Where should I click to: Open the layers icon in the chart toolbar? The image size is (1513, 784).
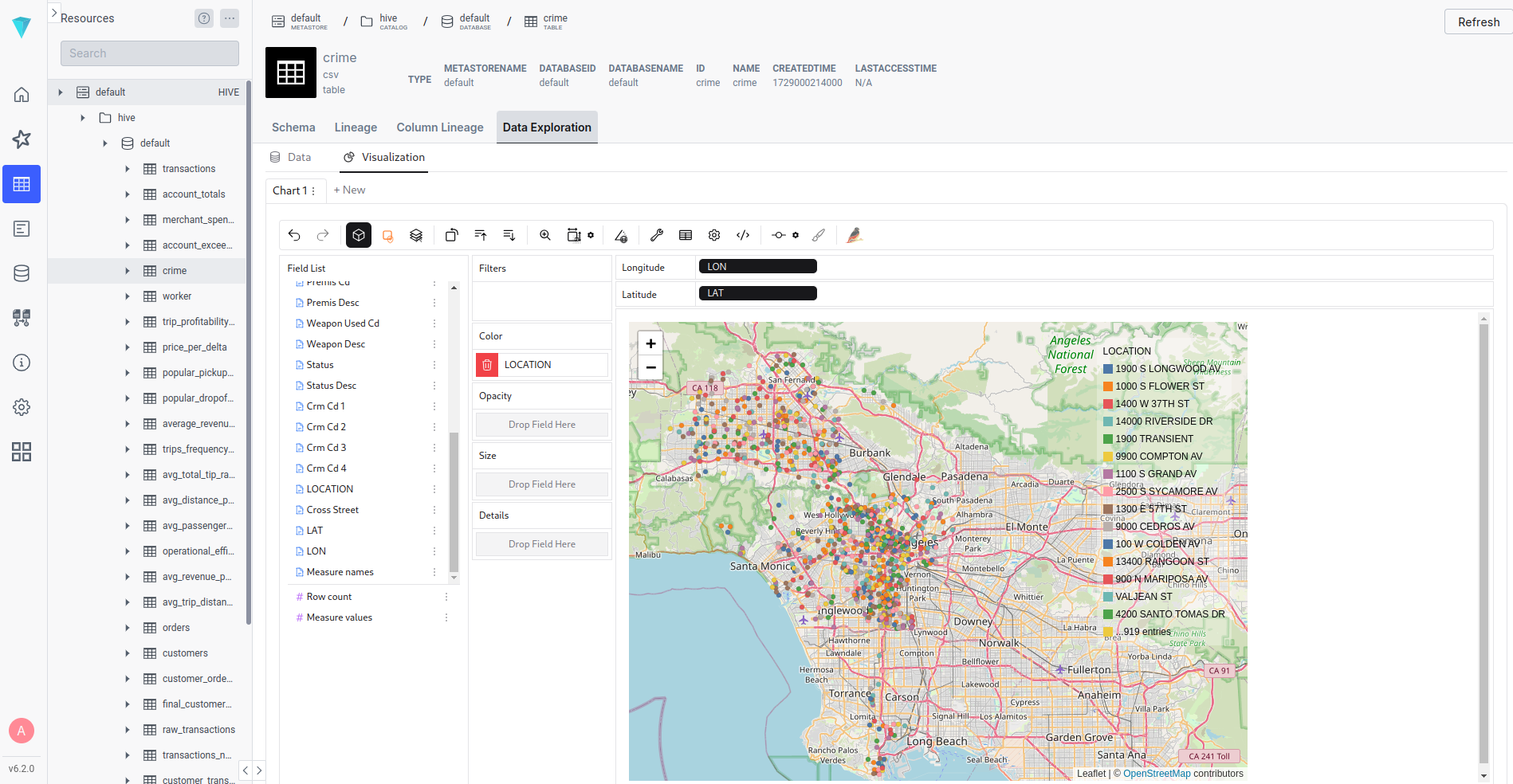point(415,235)
